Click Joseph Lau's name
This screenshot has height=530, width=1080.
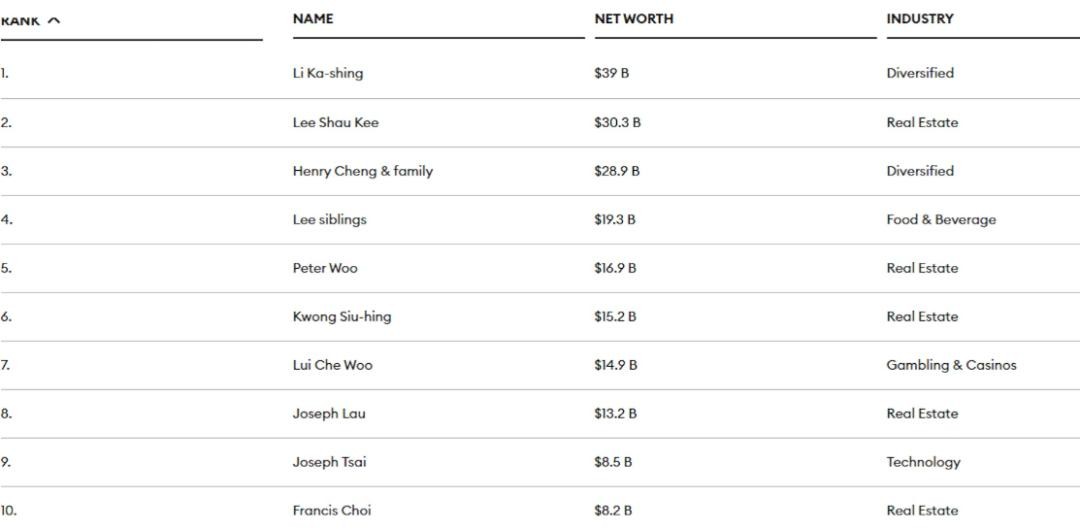(x=329, y=414)
